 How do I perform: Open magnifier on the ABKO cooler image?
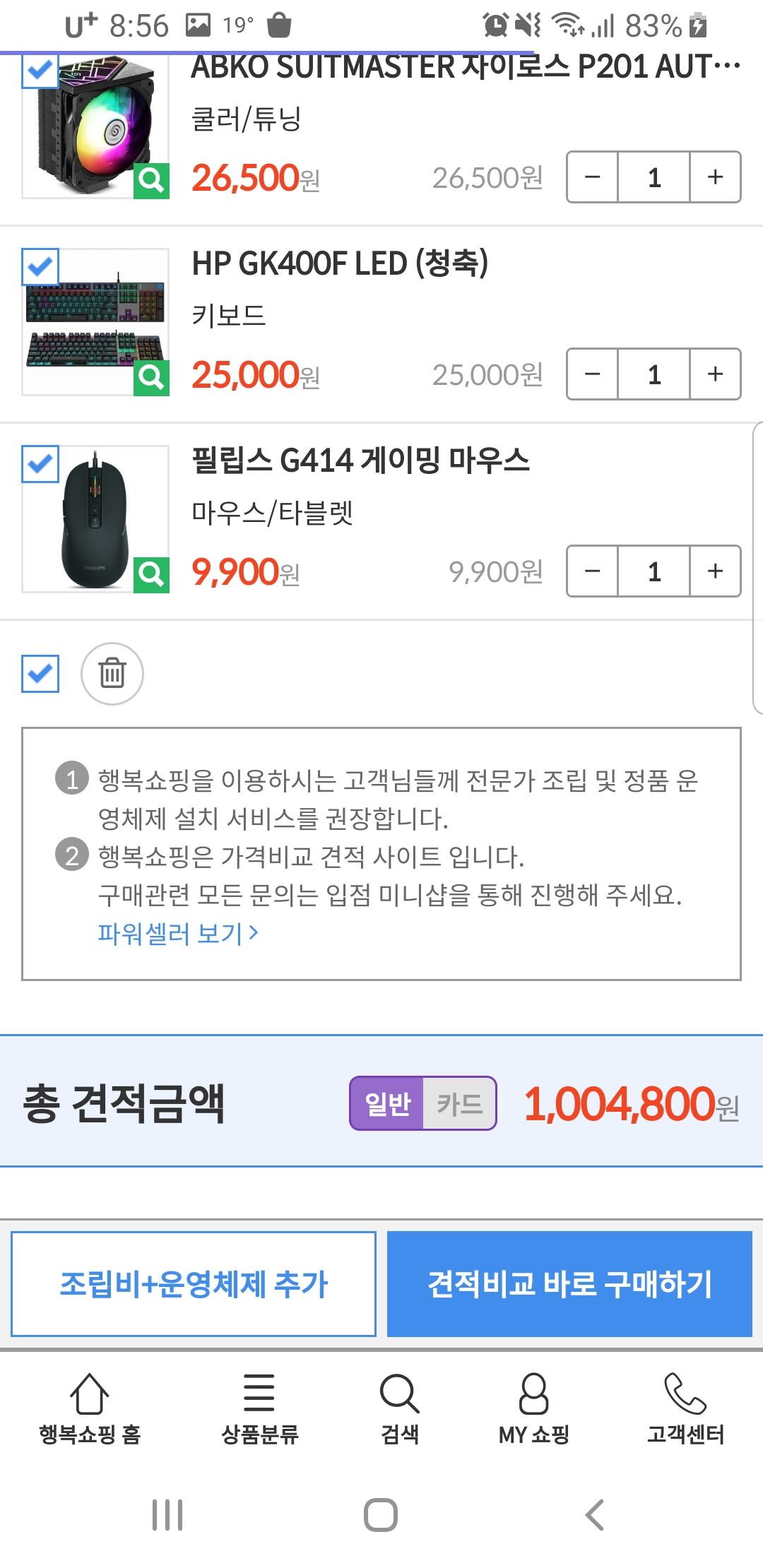[151, 181]
